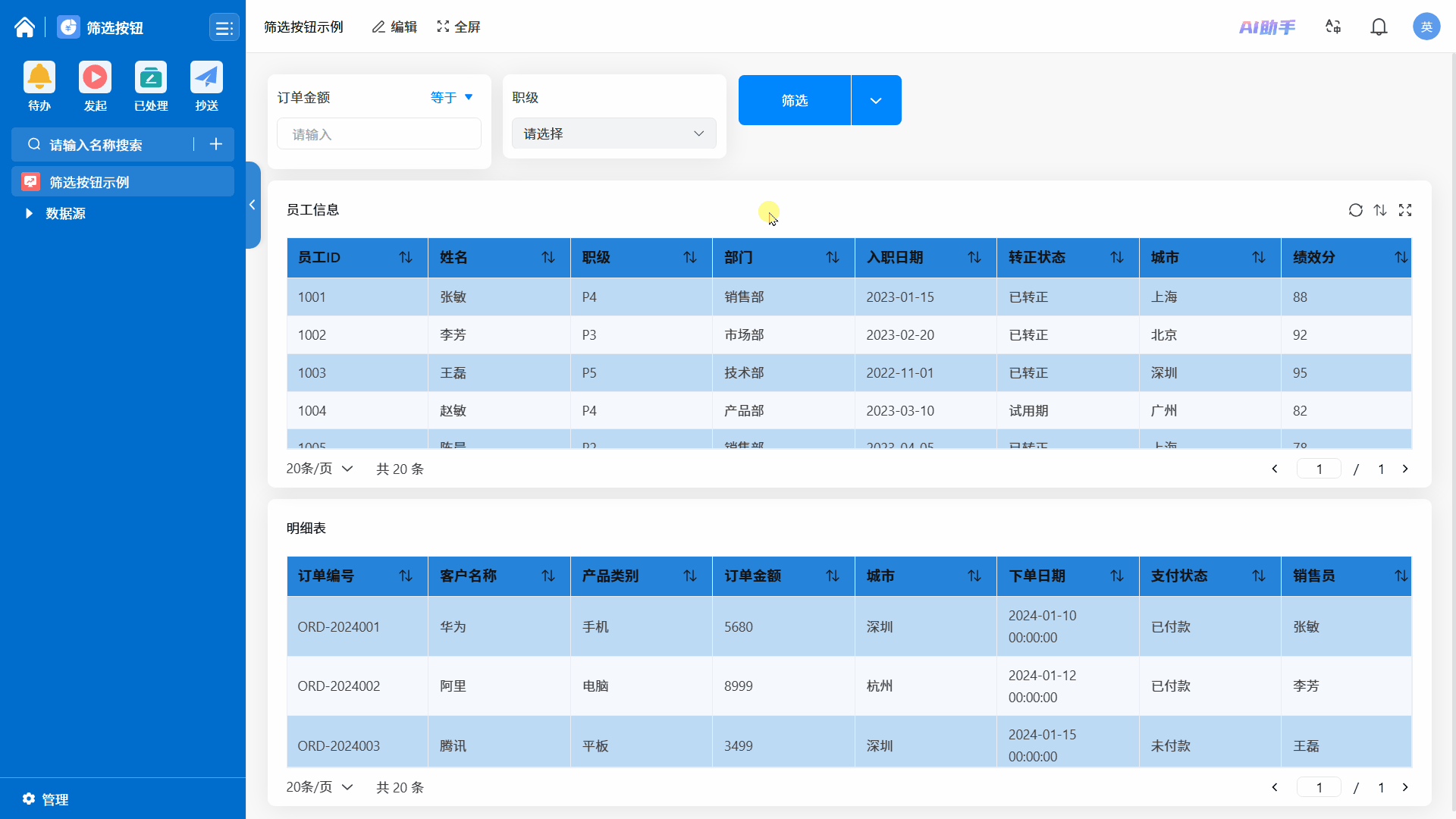Open the 等于 operator dropdown
Screen dimensions: 1456x819
(452, 97)
